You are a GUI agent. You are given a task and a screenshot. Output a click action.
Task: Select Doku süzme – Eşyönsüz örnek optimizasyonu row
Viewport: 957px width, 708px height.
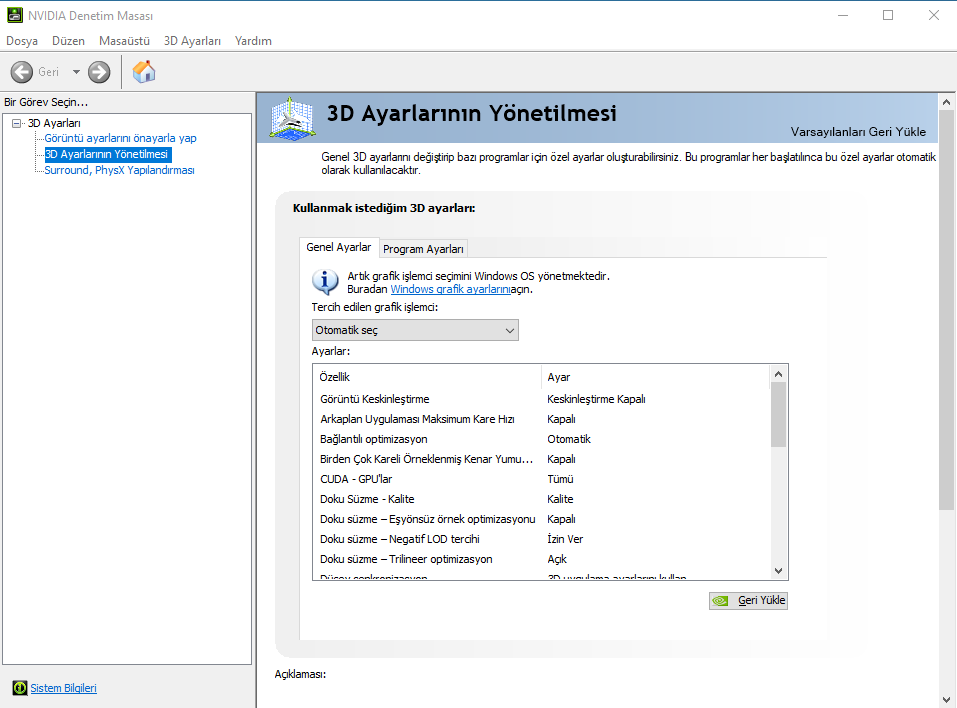(x=541, y=519)
